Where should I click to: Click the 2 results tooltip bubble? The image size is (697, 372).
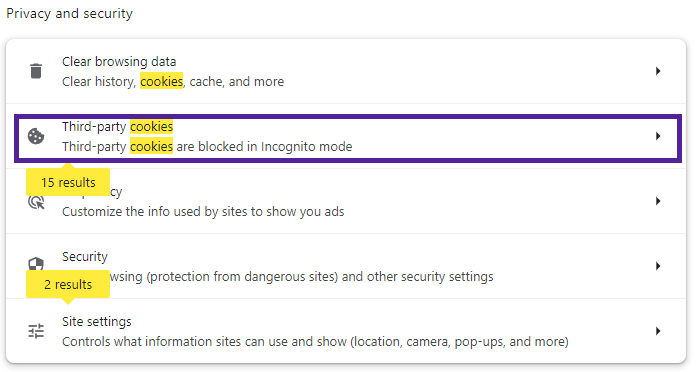point(68,284)
